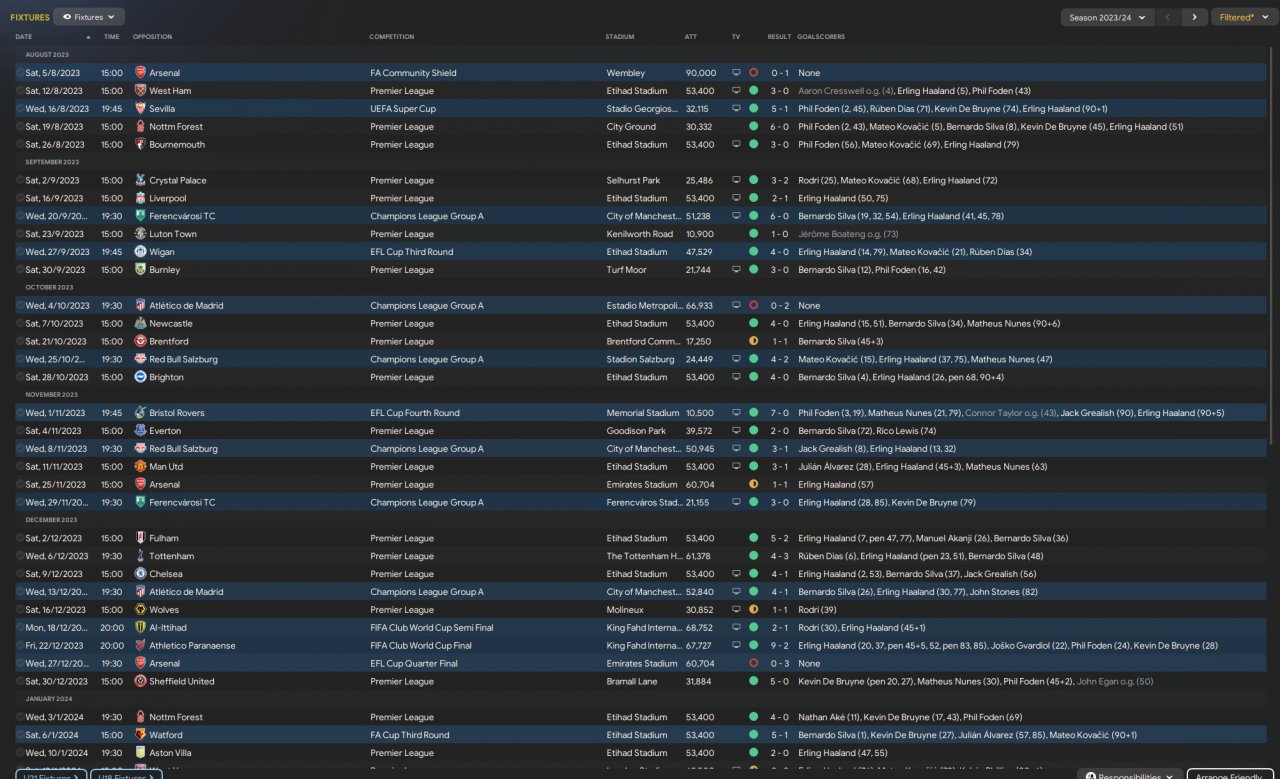Open the UEFA Super Cup competition link
The height and width of the screenshot is (779, 1280).
pos(403,109)
